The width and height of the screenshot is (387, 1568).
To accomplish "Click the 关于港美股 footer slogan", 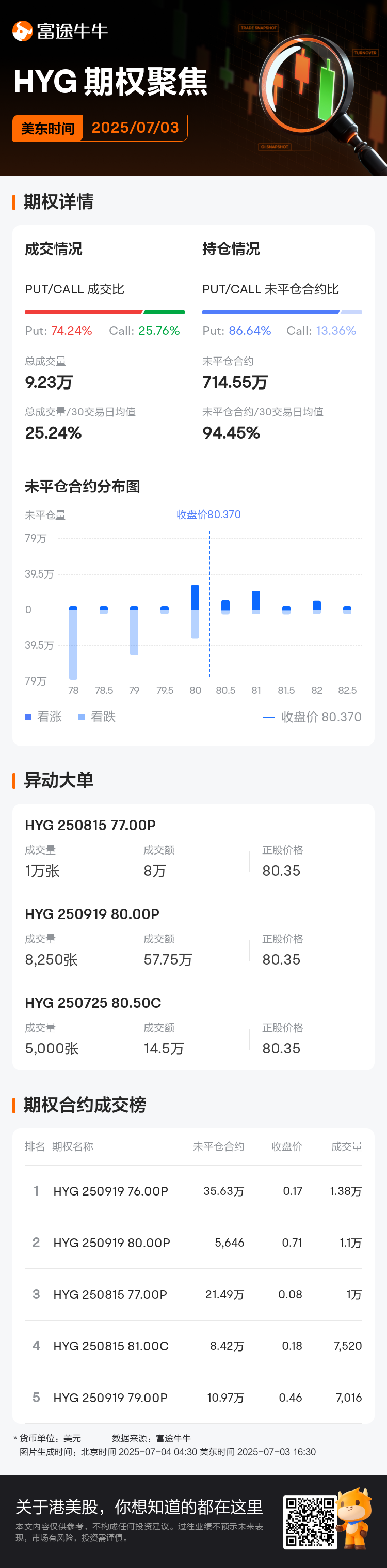I will 139,1508.
